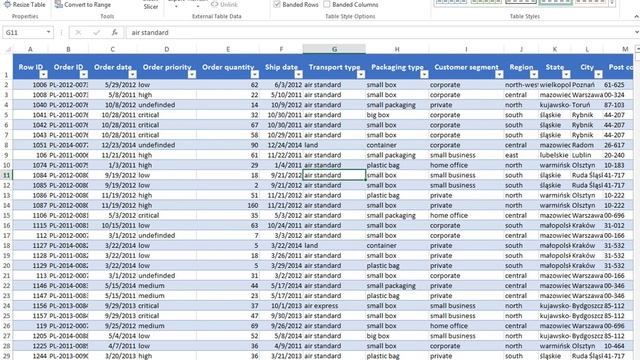The width and height of the screenshot is (640, 360).
Task: Open the Ship date filter dropdown
Action: click(x=298, y=74)
